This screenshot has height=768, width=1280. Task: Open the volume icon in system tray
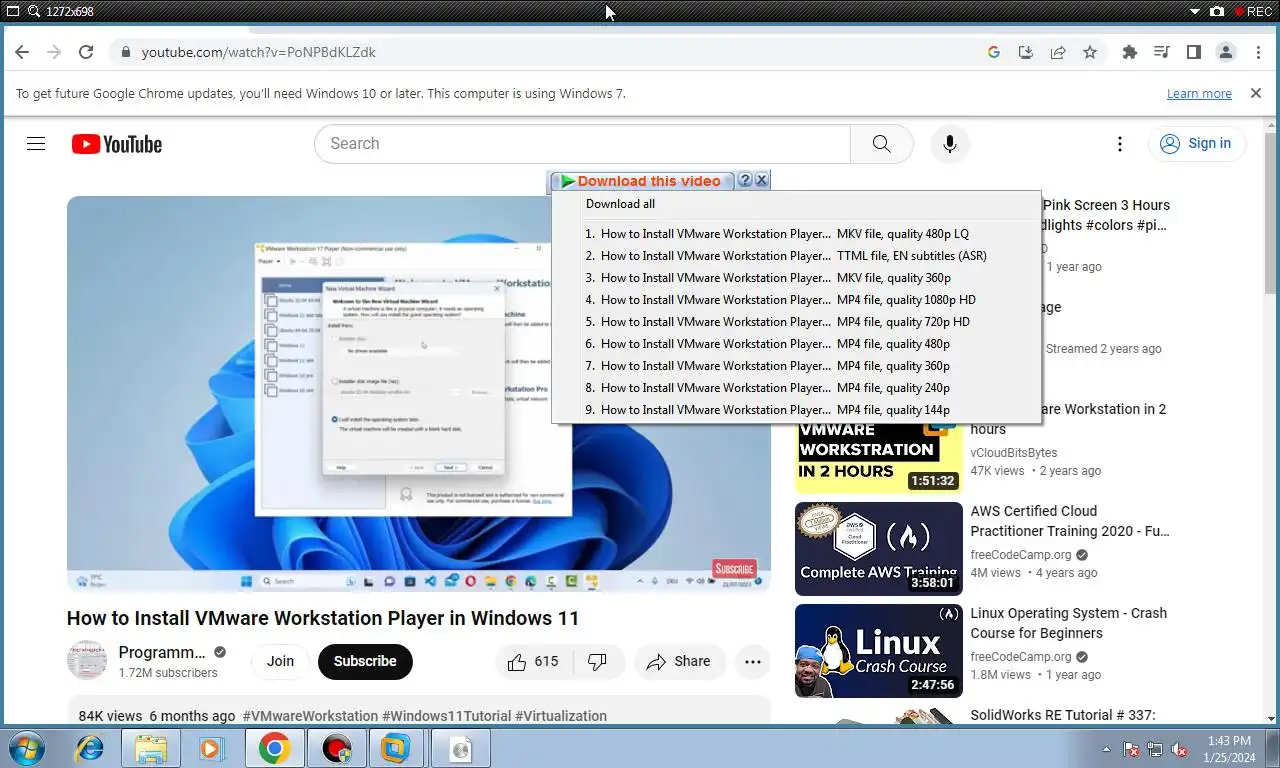click(x=1180, y=749)
